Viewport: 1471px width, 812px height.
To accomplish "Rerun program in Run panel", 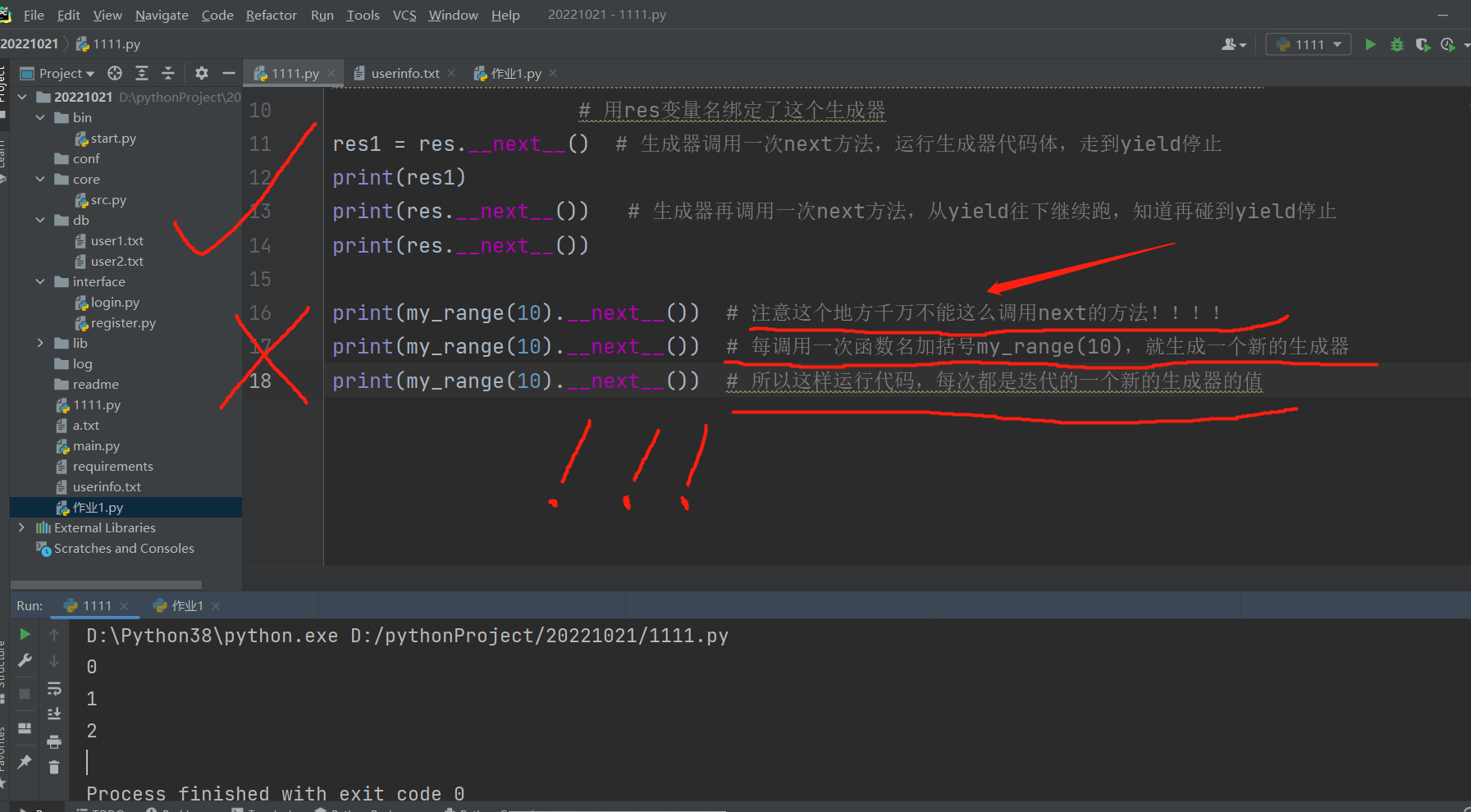I will tap(25, 634).
